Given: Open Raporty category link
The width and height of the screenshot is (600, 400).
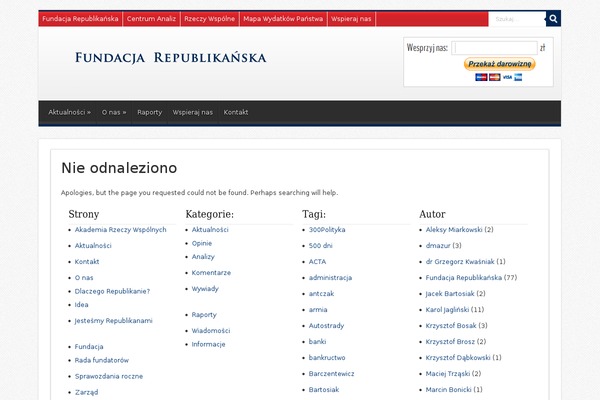Looking at the screenshot, I should tap(204, 315).
